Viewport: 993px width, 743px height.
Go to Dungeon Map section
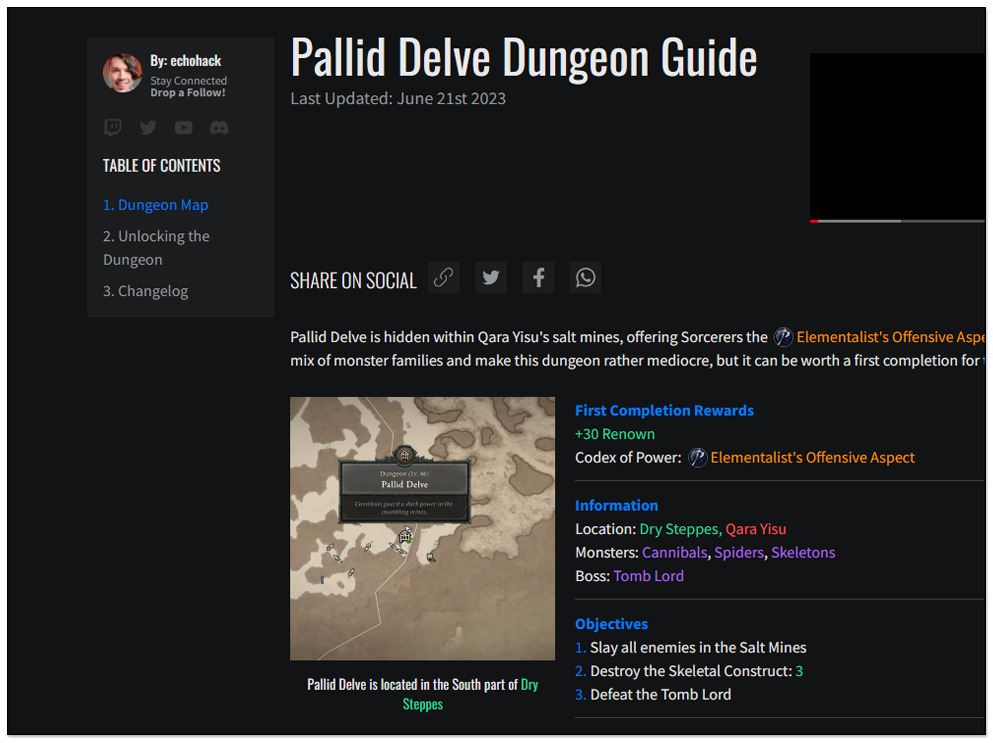(156, 205)
